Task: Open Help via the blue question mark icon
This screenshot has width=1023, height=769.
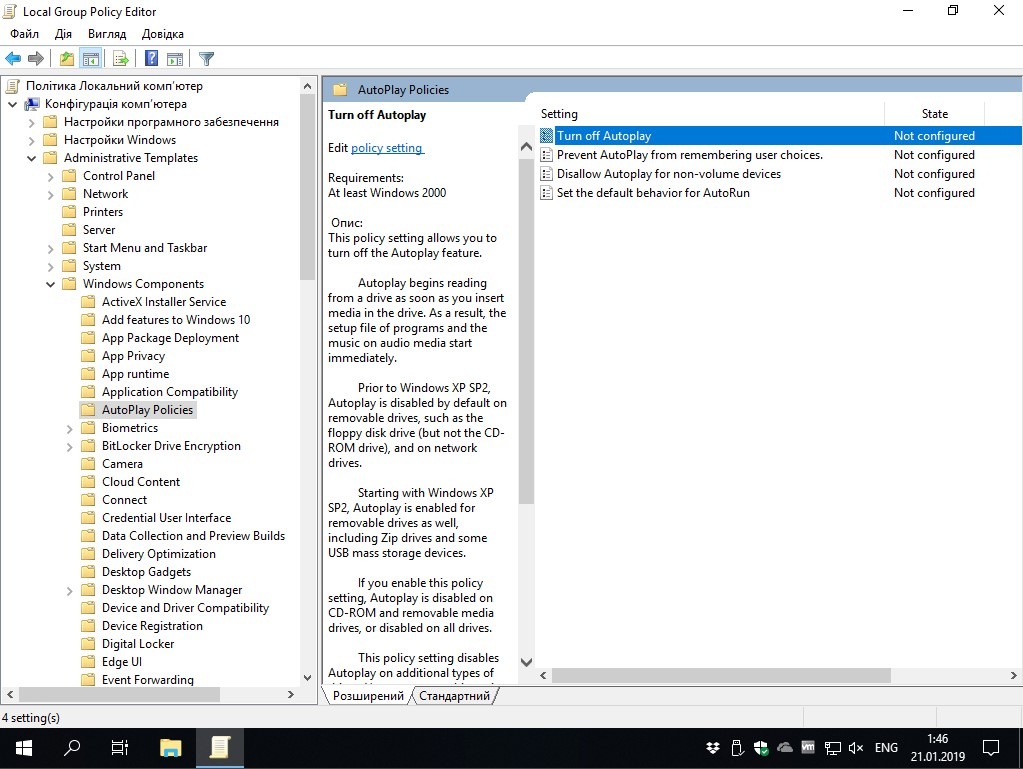Action: point(151,59)
